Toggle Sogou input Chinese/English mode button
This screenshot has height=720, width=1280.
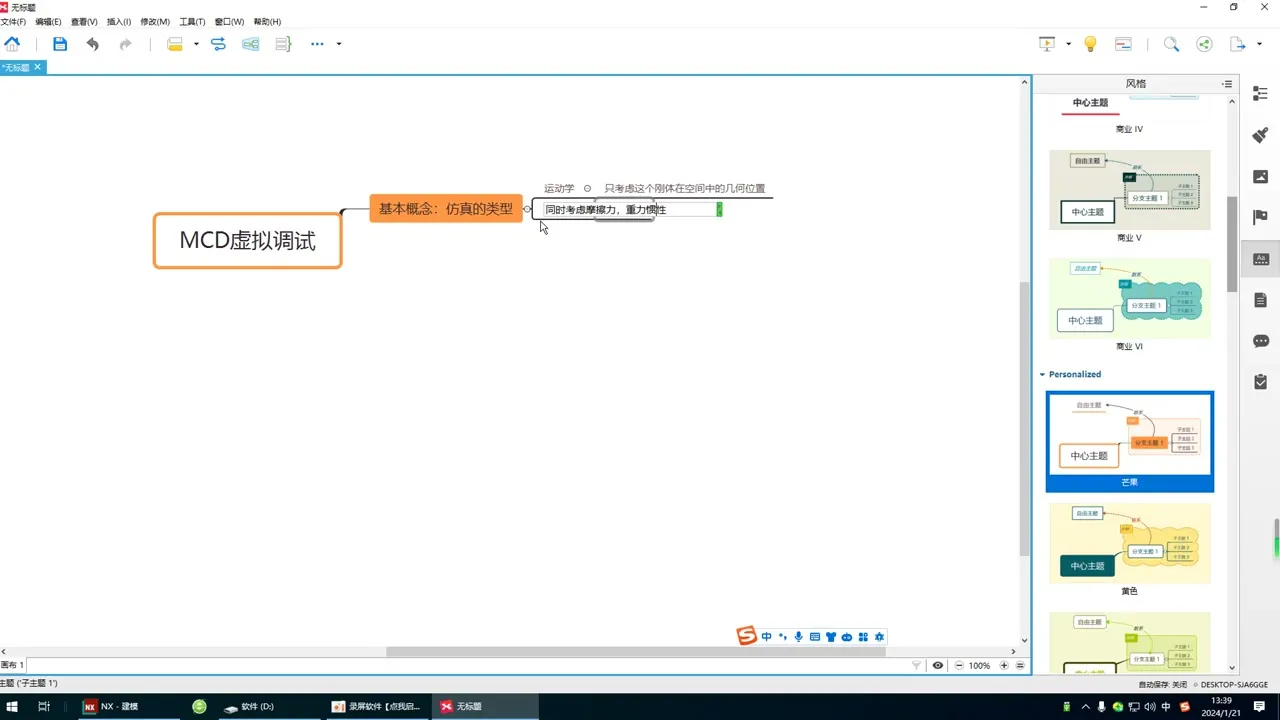[x=766, y=637]
